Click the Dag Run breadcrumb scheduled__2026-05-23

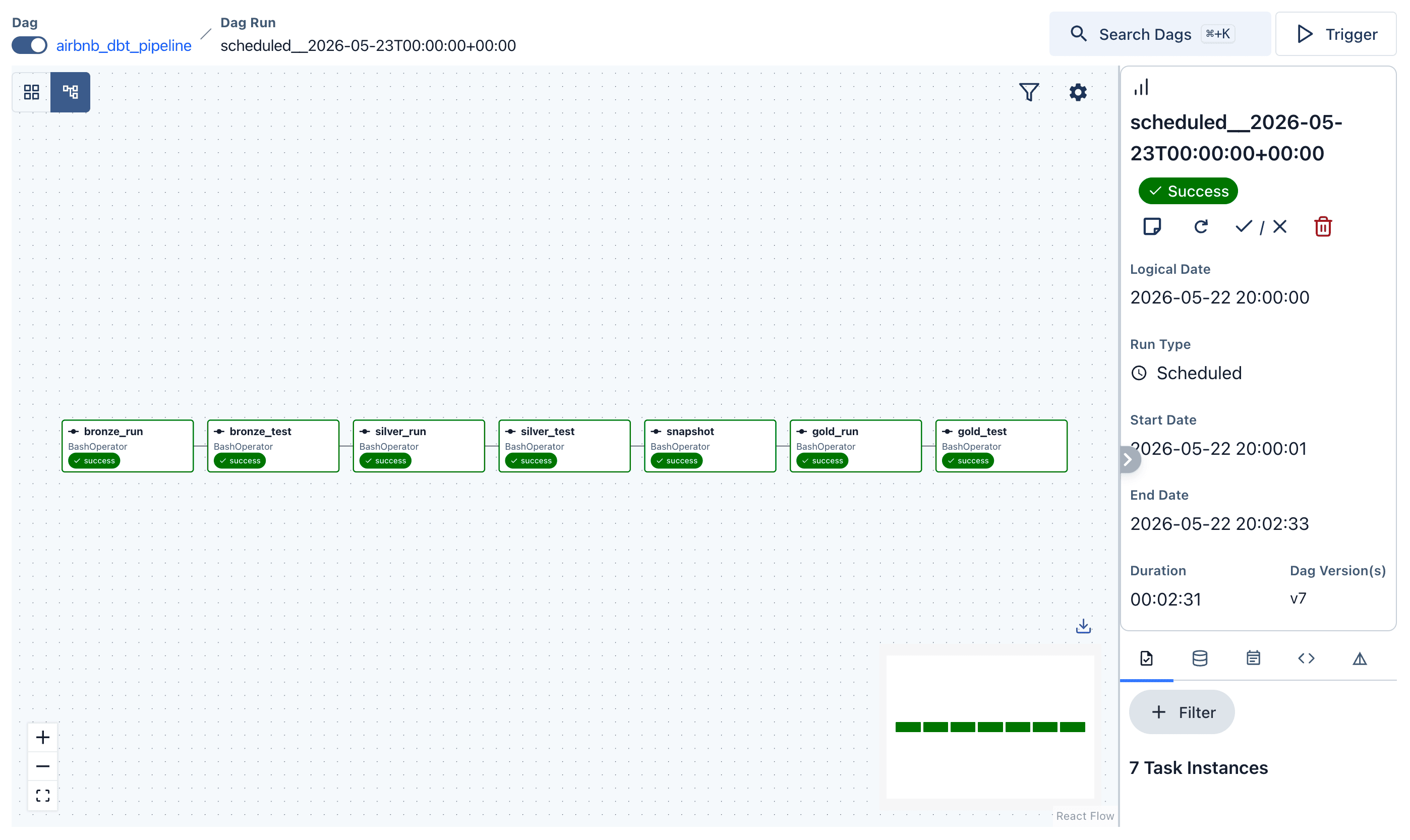(369, 45)
